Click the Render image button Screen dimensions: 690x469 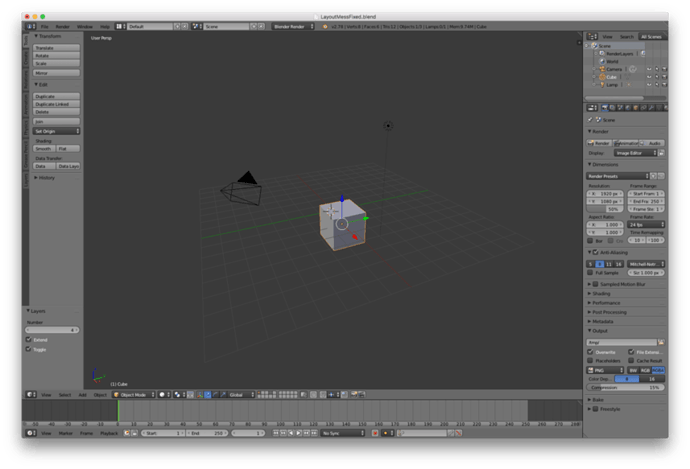[x=599, y=143]
